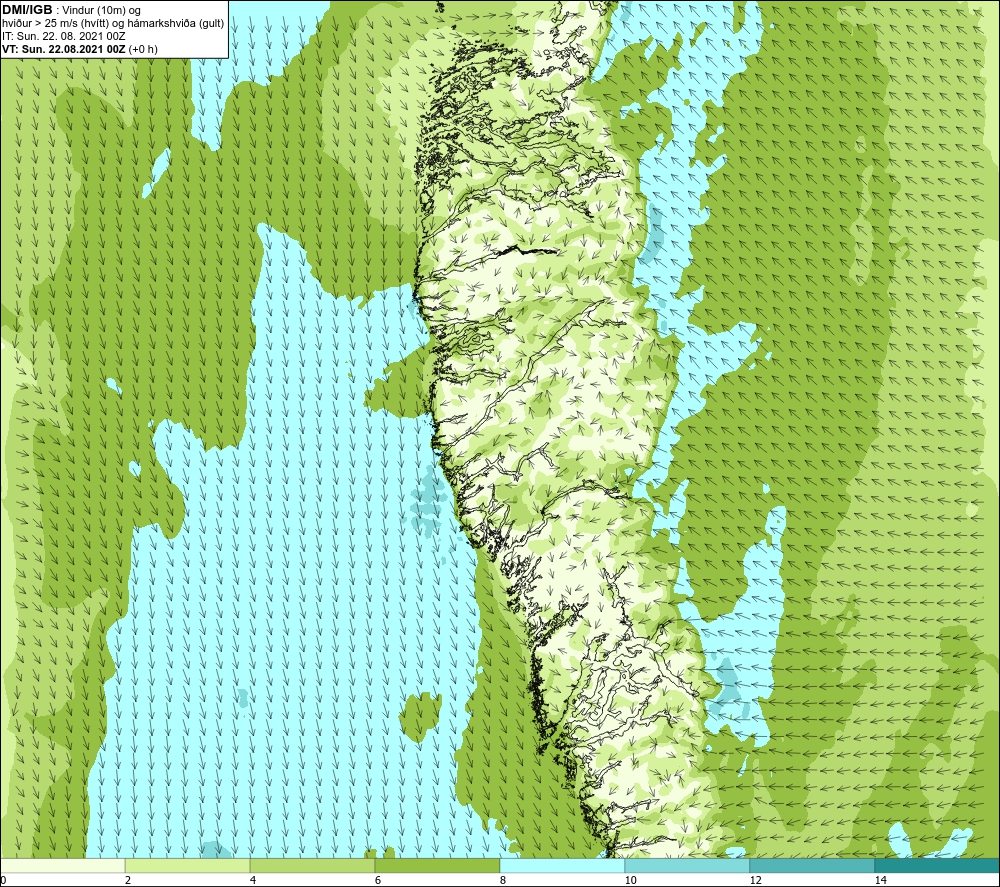This screenshot has height=887, width=1000.
Task: Click the legend label '12'
Action: point(756,880)
